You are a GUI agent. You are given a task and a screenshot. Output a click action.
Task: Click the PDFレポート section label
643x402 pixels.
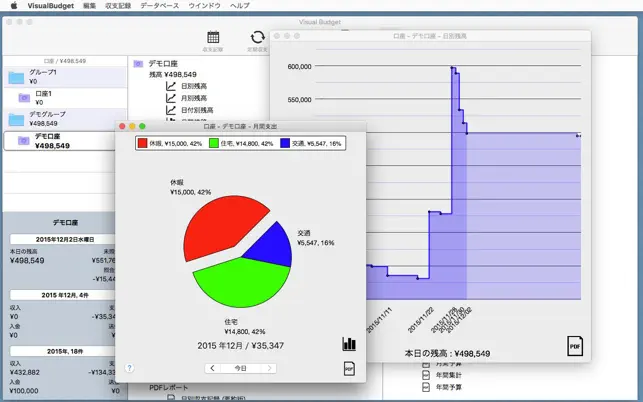tap(169, 388)
